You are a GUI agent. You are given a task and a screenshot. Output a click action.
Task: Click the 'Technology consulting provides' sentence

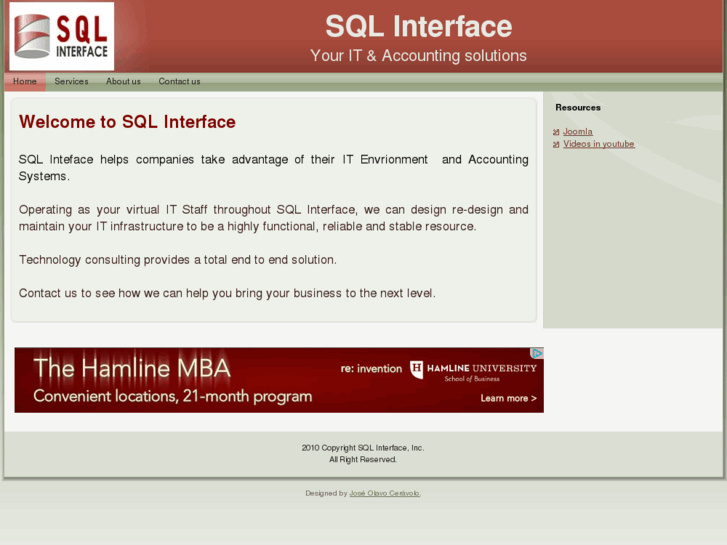pos(178,260)
